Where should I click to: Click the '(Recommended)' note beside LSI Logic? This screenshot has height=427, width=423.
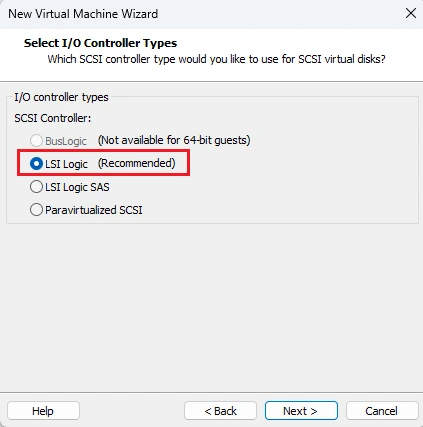(136, 163)
